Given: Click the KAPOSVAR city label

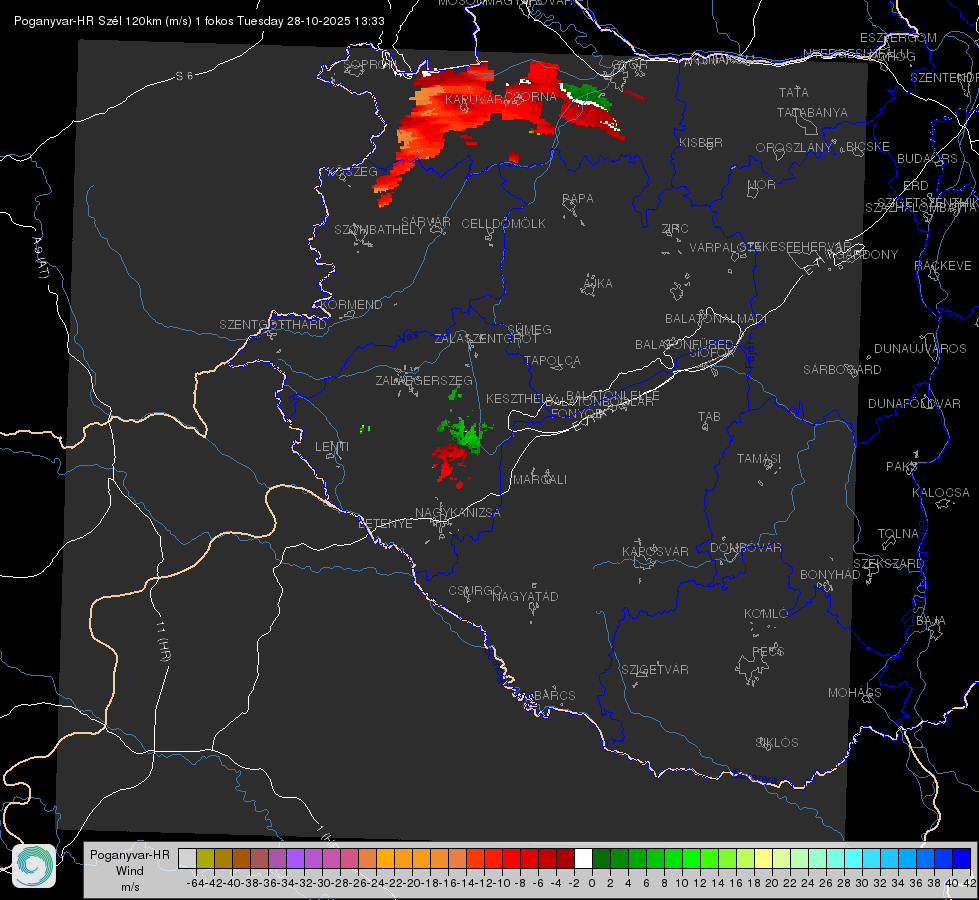Looking at the screenshot, I should pos(655,551).
